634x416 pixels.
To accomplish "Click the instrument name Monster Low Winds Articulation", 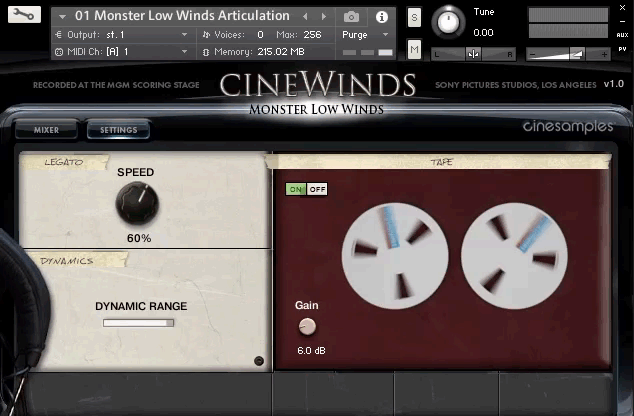I will click(x=182, y=16).
